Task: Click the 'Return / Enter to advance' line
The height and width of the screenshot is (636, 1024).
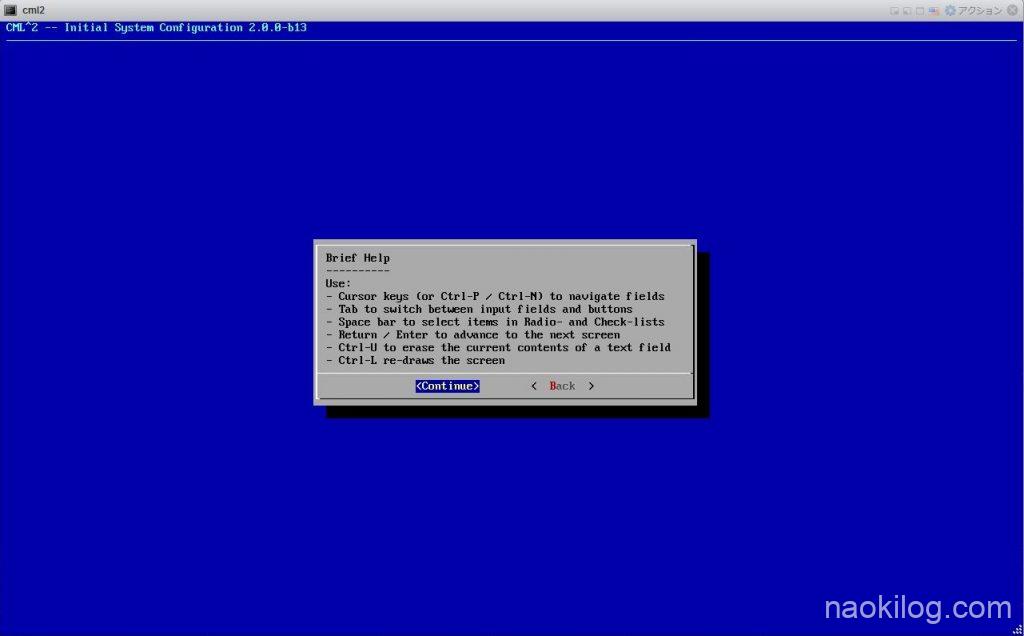Action: coord(473,334)
